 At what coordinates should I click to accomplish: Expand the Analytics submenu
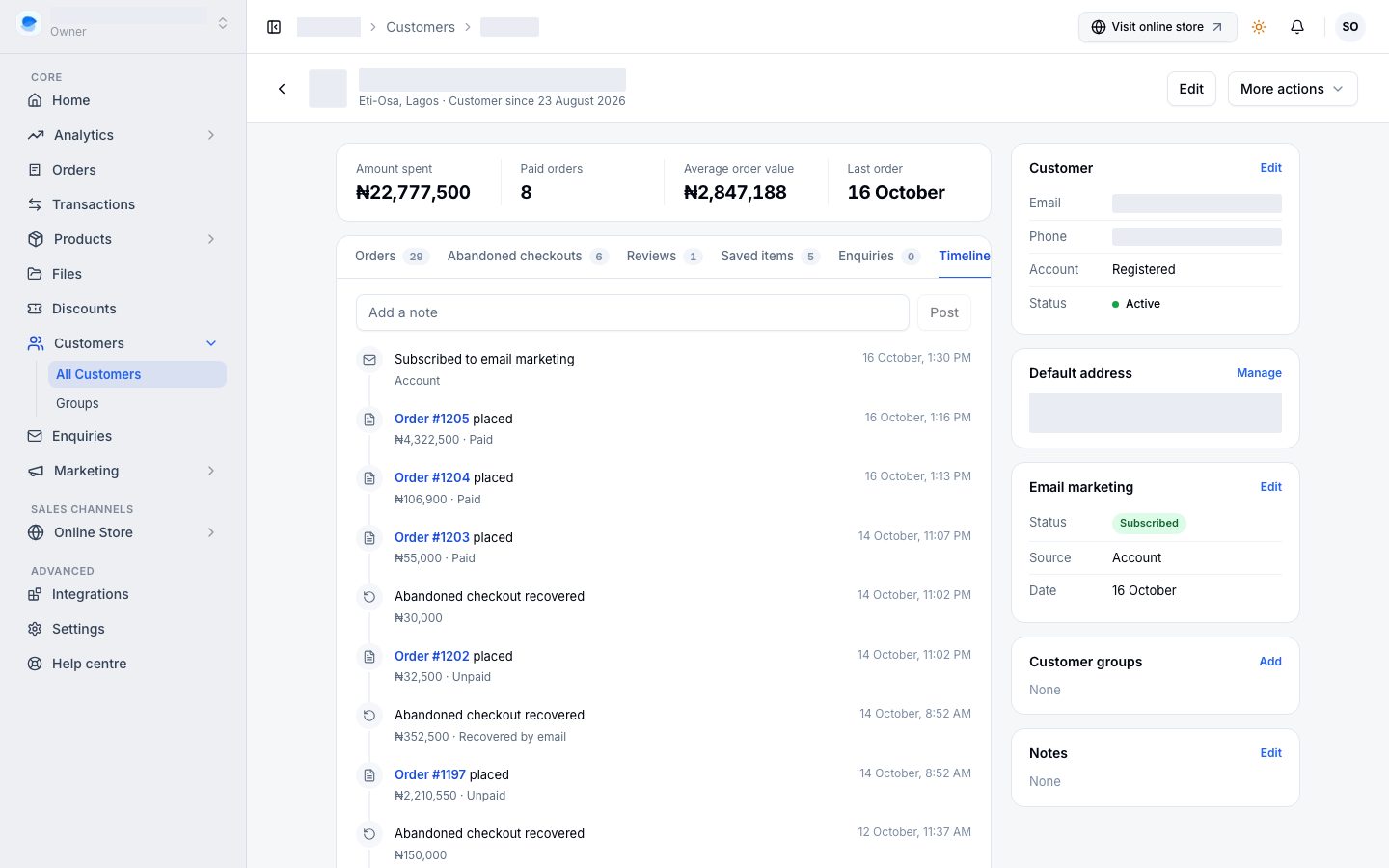(211, 135)
